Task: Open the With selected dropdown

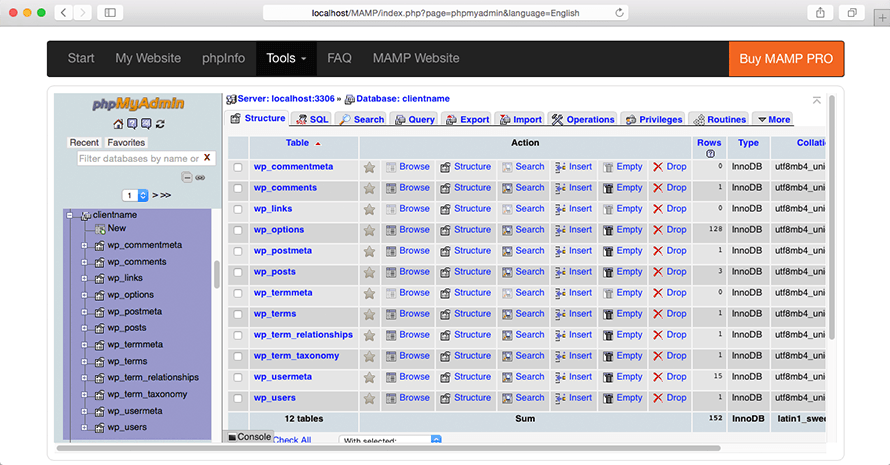Action: click(x=390, y=440)
